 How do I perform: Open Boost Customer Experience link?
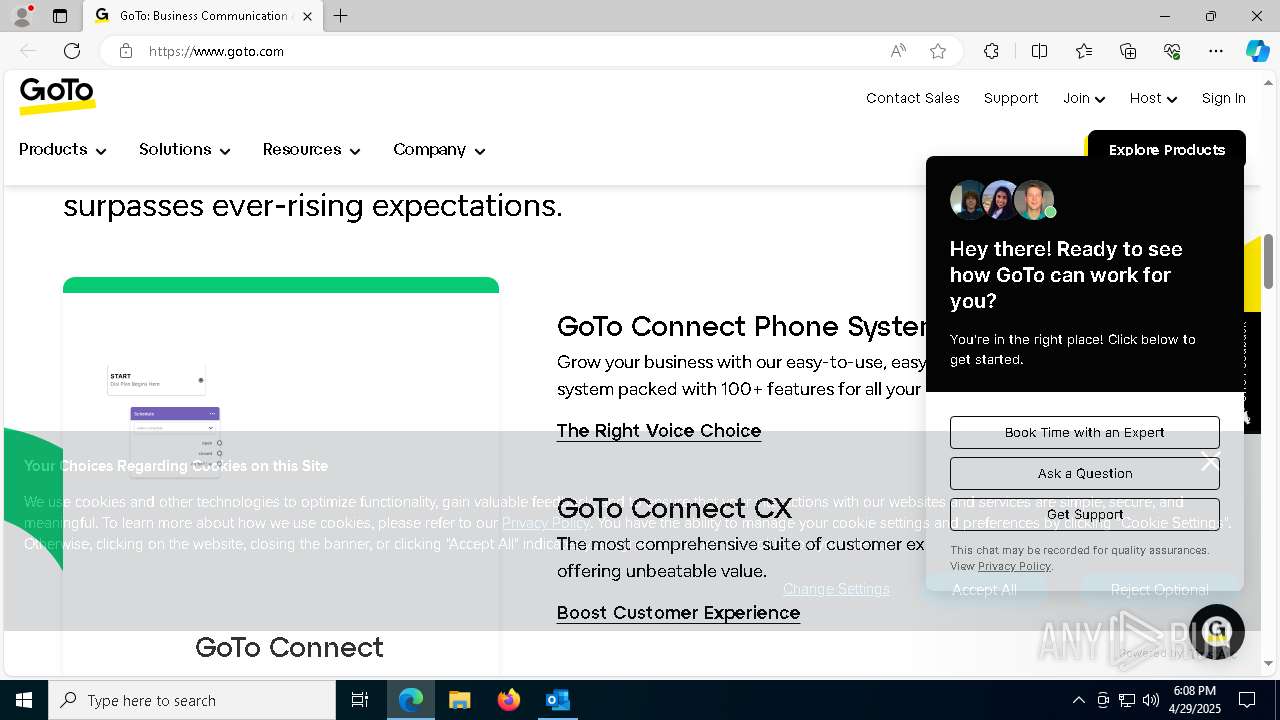tap(678, 613)
